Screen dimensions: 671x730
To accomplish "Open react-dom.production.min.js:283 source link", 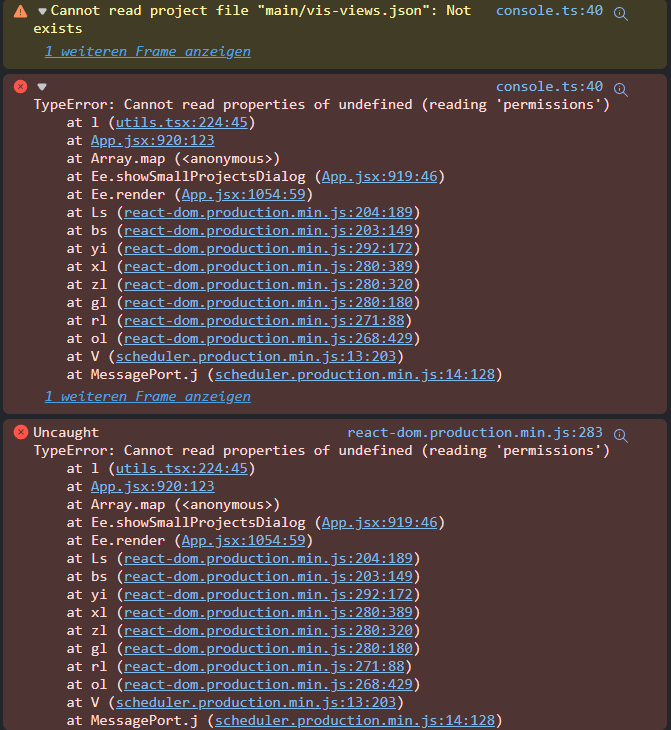I will click(474, 433).
